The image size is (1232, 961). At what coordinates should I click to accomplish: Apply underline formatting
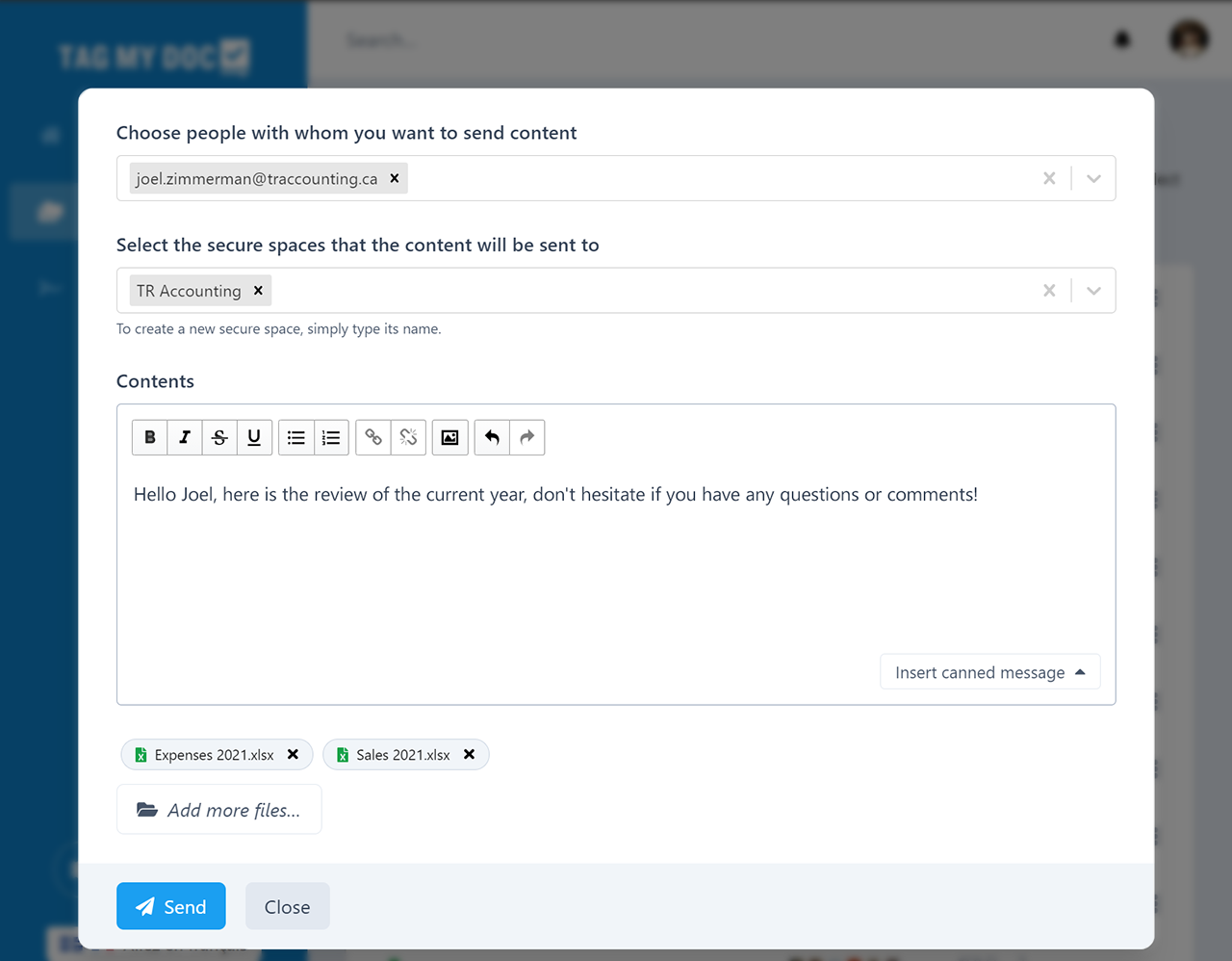254,437
